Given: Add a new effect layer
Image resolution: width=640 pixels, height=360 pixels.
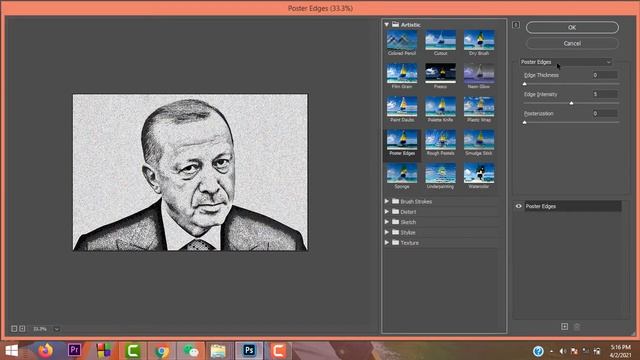Looking at the screenshot, I should pos(564,327).
